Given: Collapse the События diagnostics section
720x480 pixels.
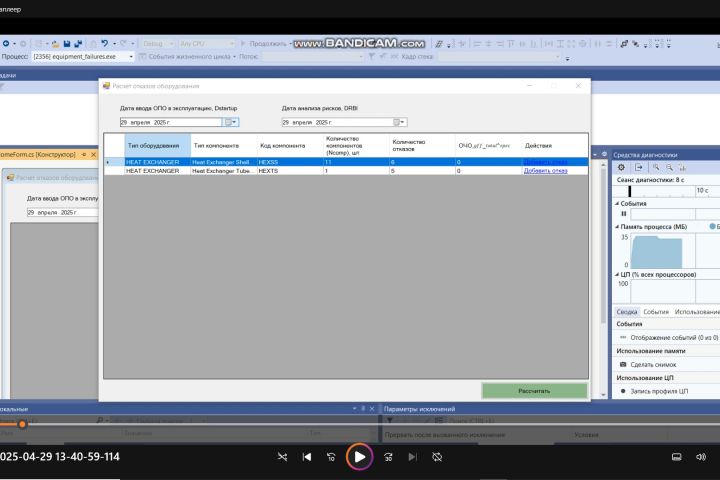Looking at the screenshot, I should (617, 203).
